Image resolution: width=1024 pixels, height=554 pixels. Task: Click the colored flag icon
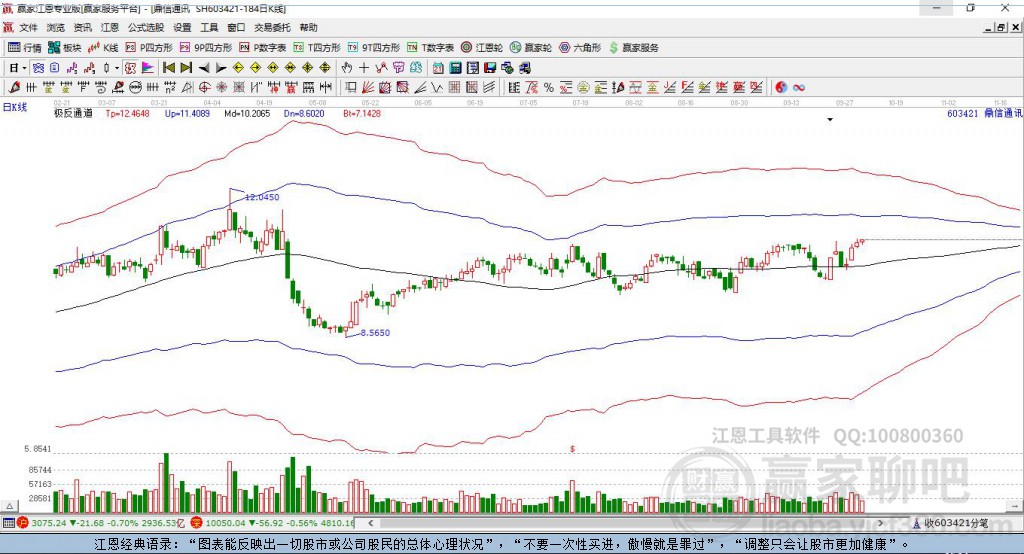148,68
